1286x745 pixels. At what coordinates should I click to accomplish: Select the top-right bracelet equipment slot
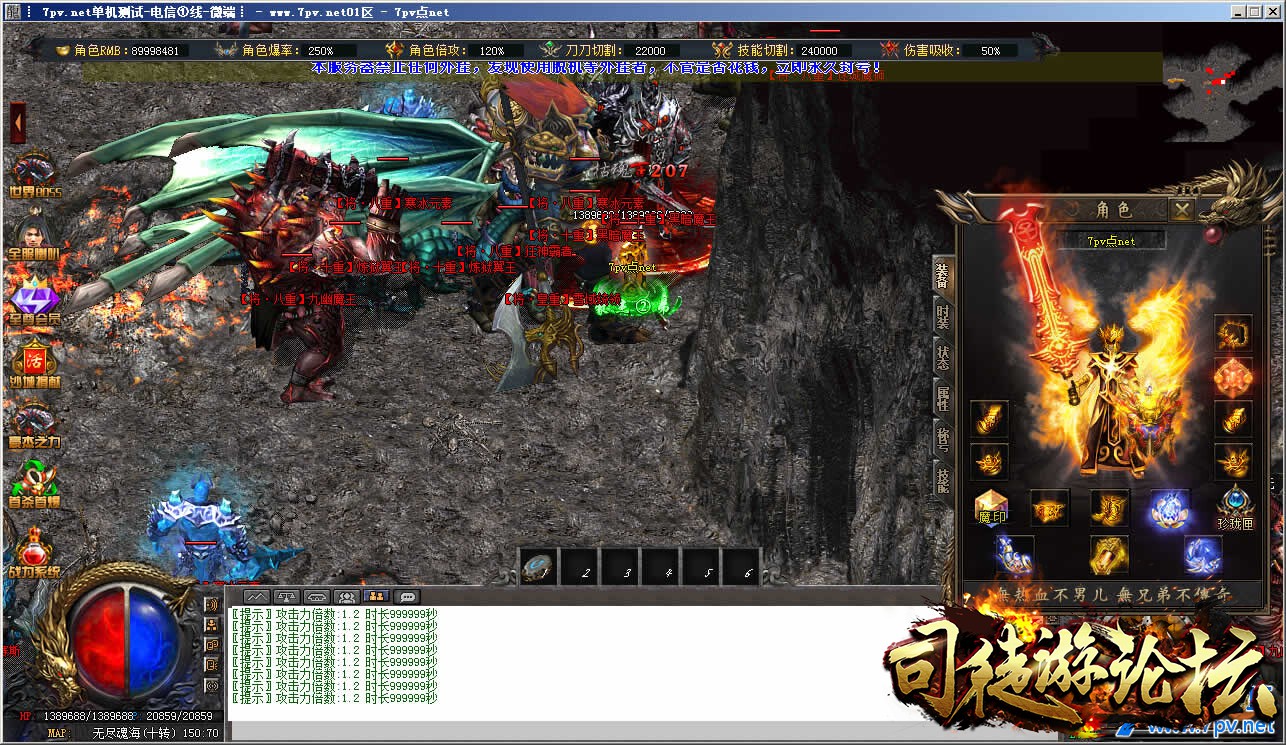[x=1233, y=333]
